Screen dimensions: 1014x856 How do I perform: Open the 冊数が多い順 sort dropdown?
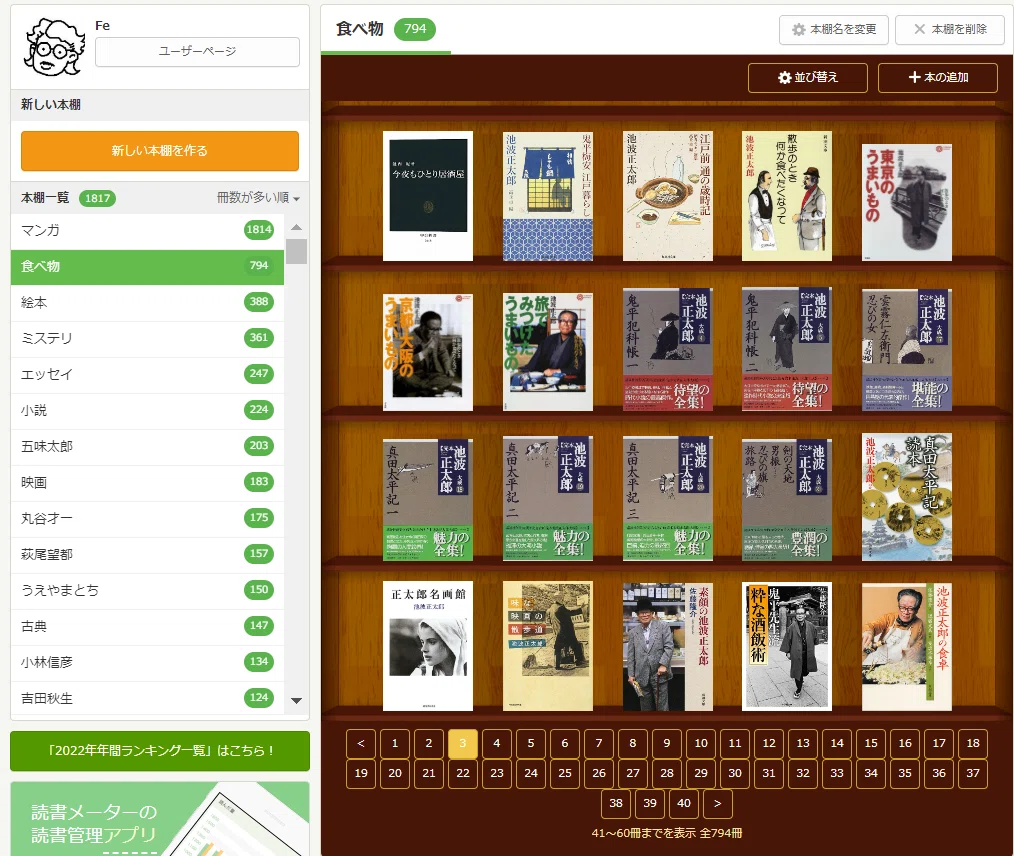point(258,198)
